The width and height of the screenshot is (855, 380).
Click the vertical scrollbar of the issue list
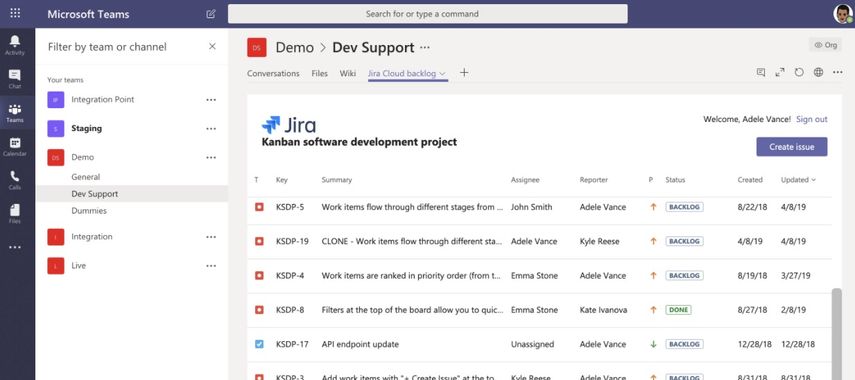[836, 334]
